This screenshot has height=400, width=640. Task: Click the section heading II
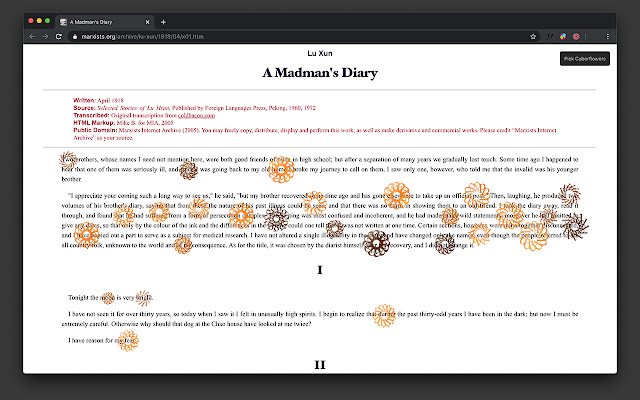tap(320, 364)
